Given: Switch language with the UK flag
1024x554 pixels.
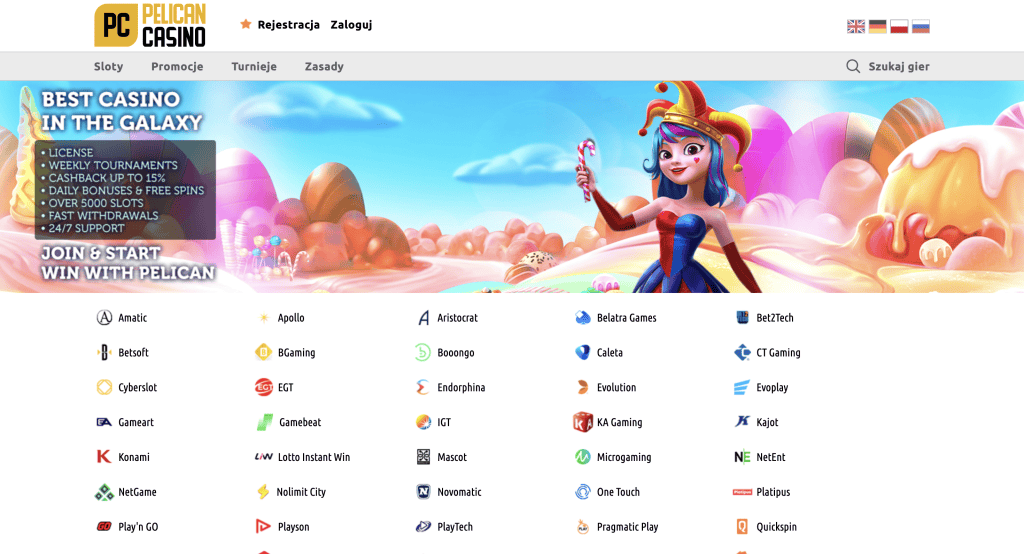Looking at the screenshot, I should (856, 26).
